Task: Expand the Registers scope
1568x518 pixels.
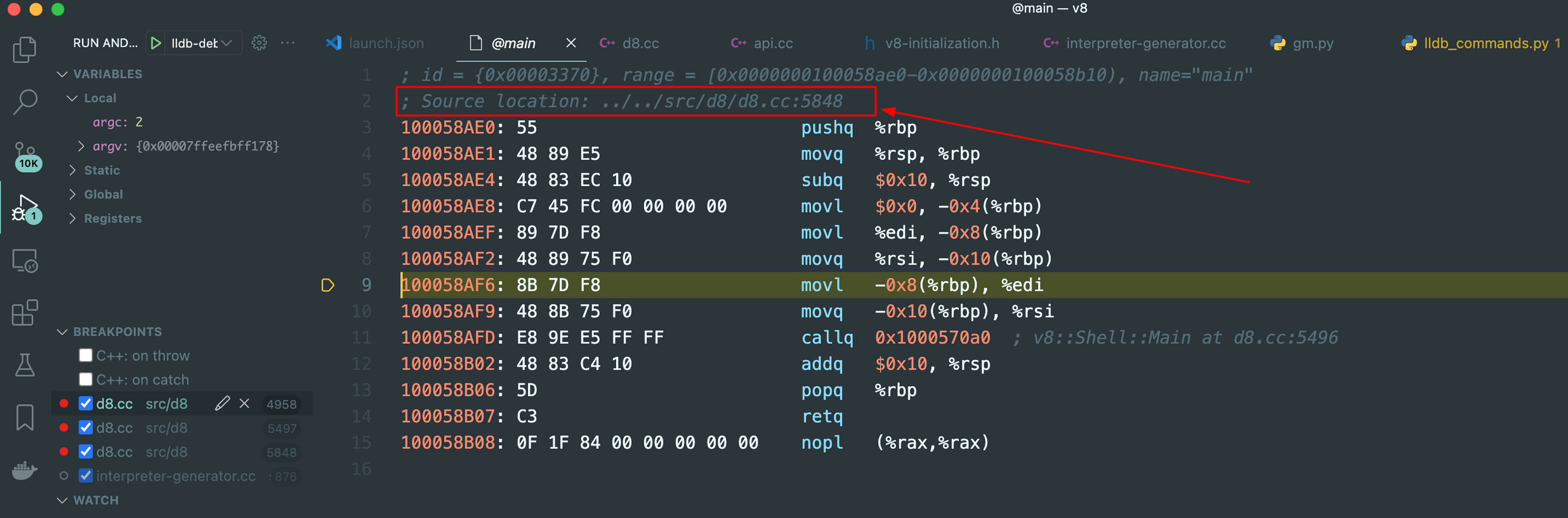Action: coord(72,219)
